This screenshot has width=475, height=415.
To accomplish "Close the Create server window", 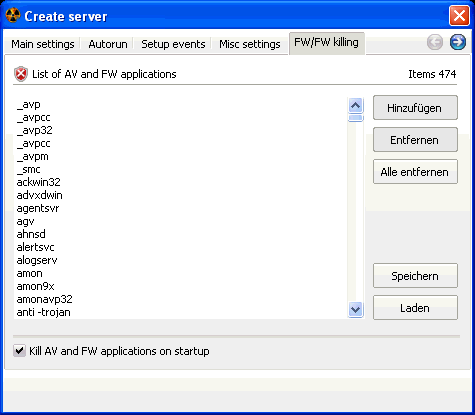I will point(459,16).
